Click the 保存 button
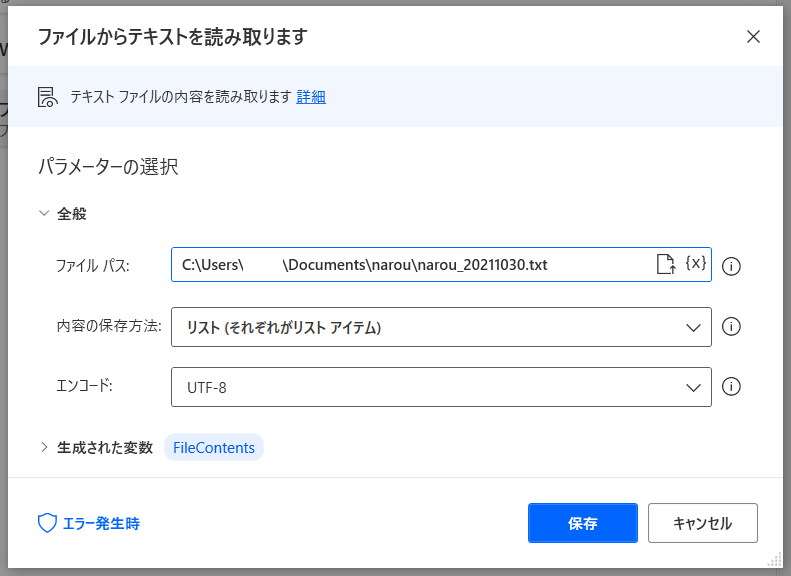791x576 pixels. 583,523
